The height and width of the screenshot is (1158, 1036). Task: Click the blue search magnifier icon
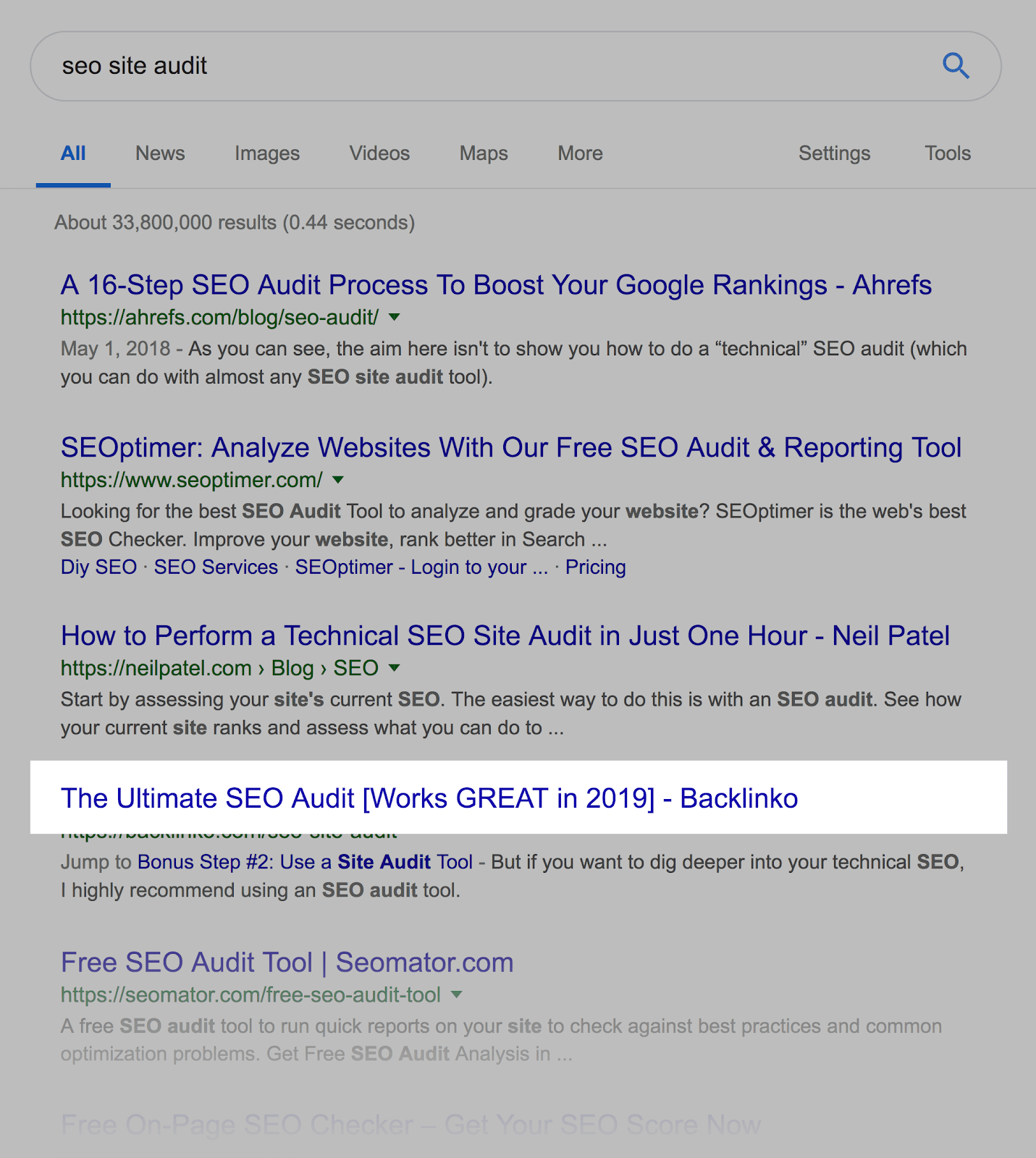coord(956,66)
